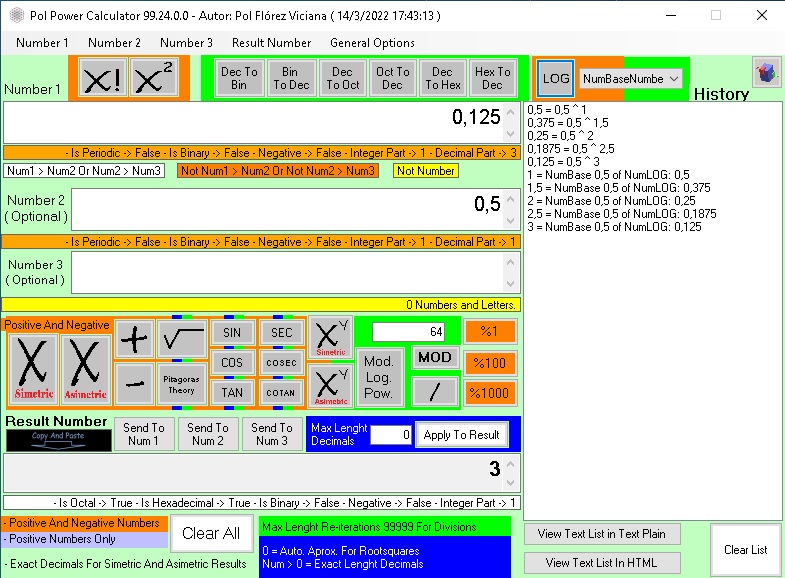Click the COTAN button
This screenshot has width=785, height=578.
(x=281, y=393)
